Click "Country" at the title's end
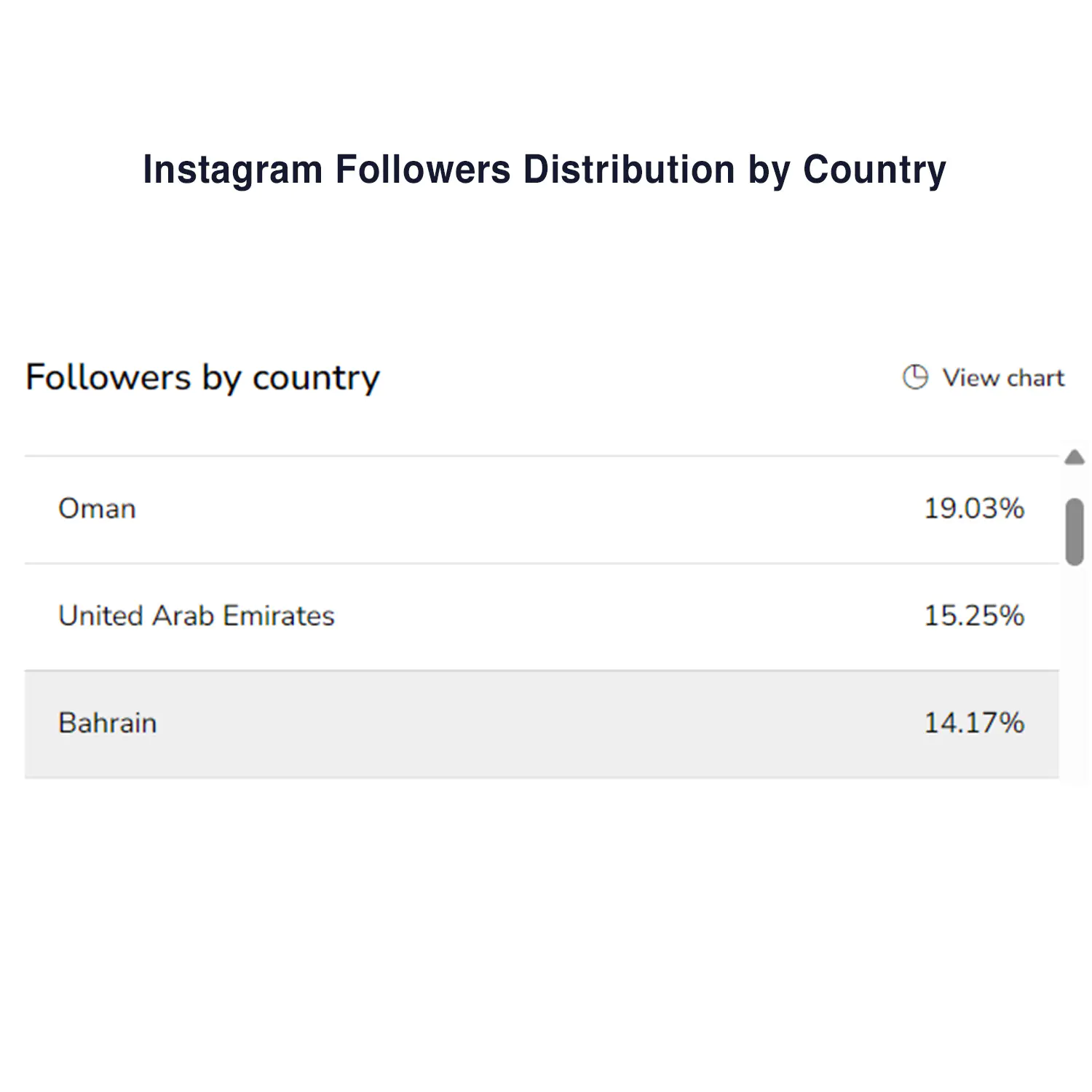This screenshot has height=1092, width=1092. coord(874,170)
